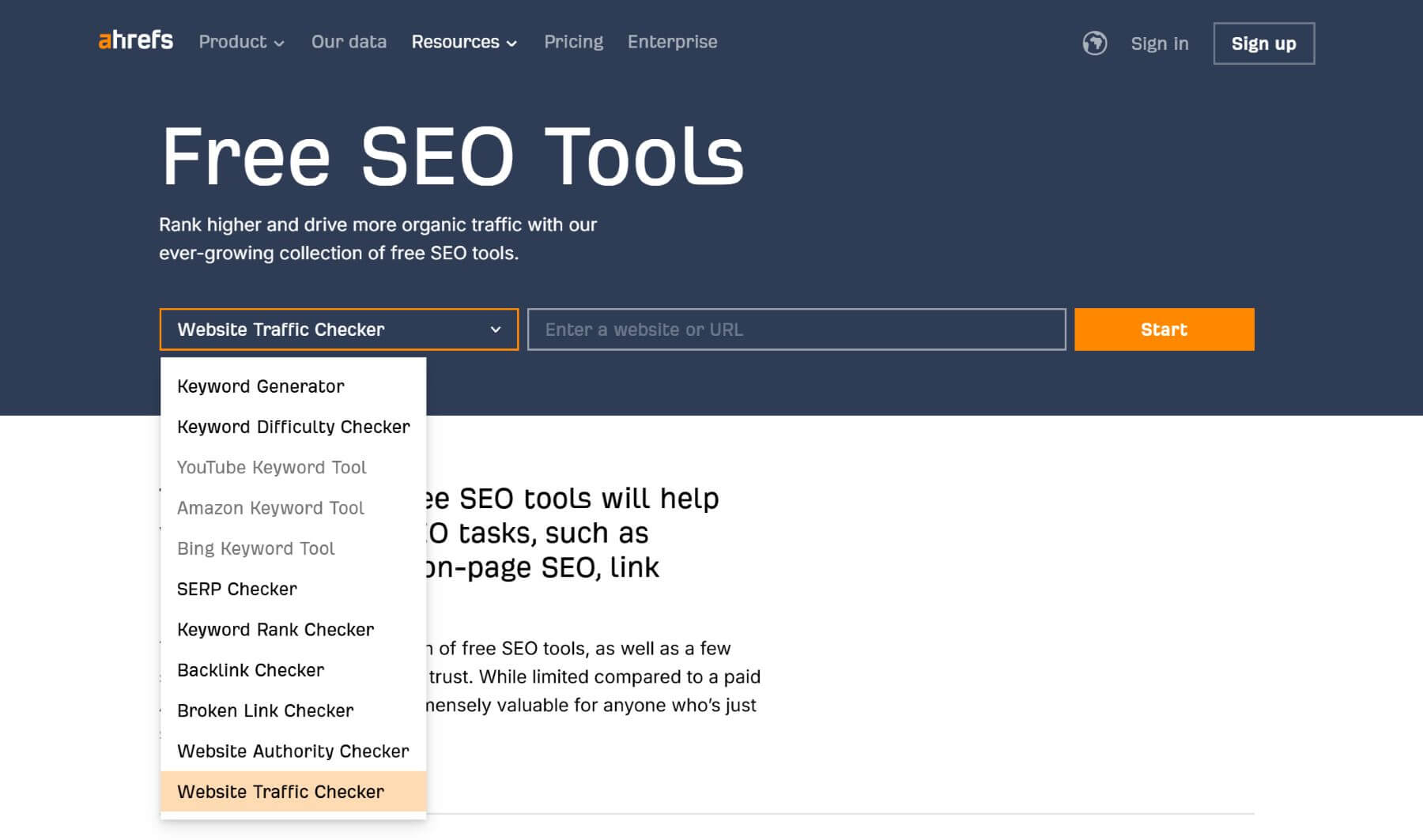1423x840 pixels.
Task: Click the website URL input field
Action: (795, 330)
